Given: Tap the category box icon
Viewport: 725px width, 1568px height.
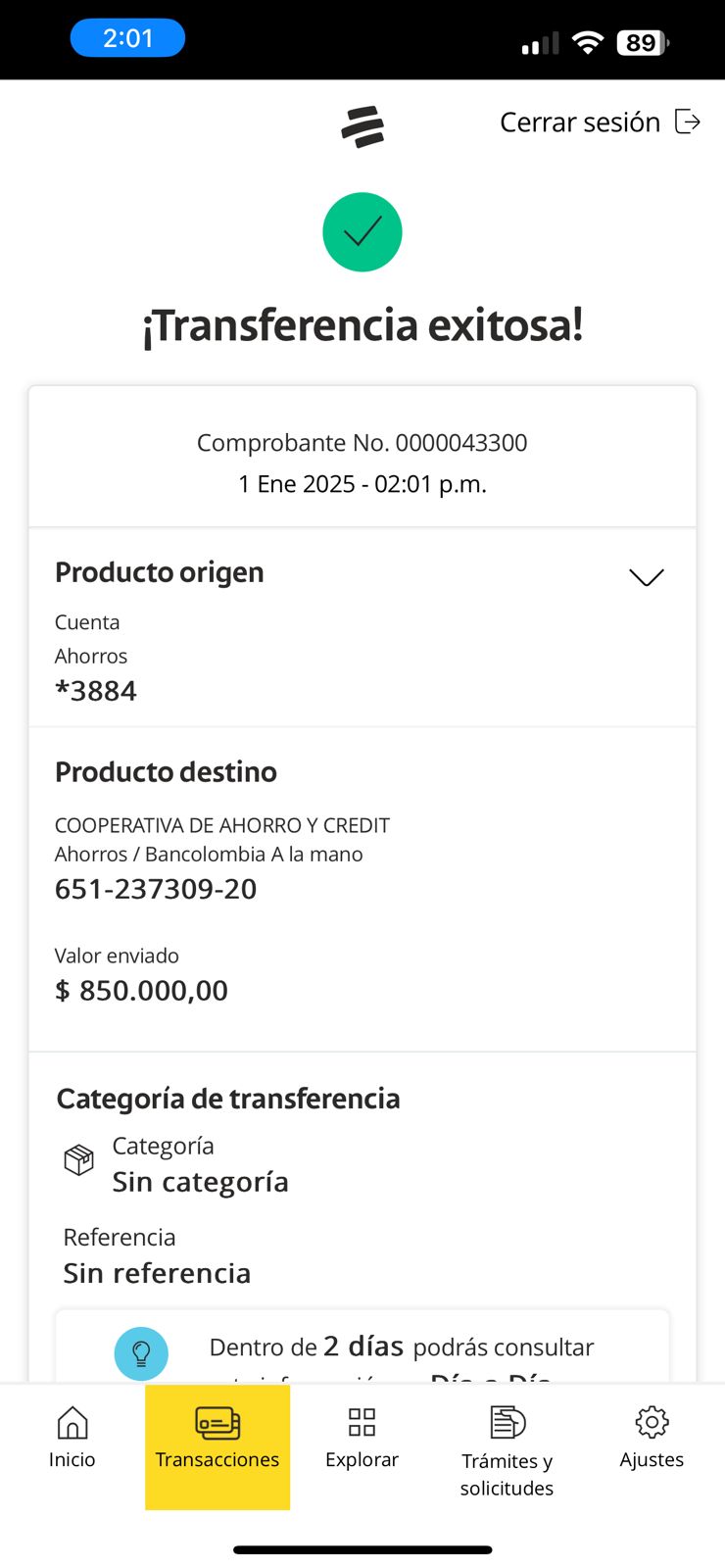Looking at the screenshot, I should click(x=79, y=1160).
